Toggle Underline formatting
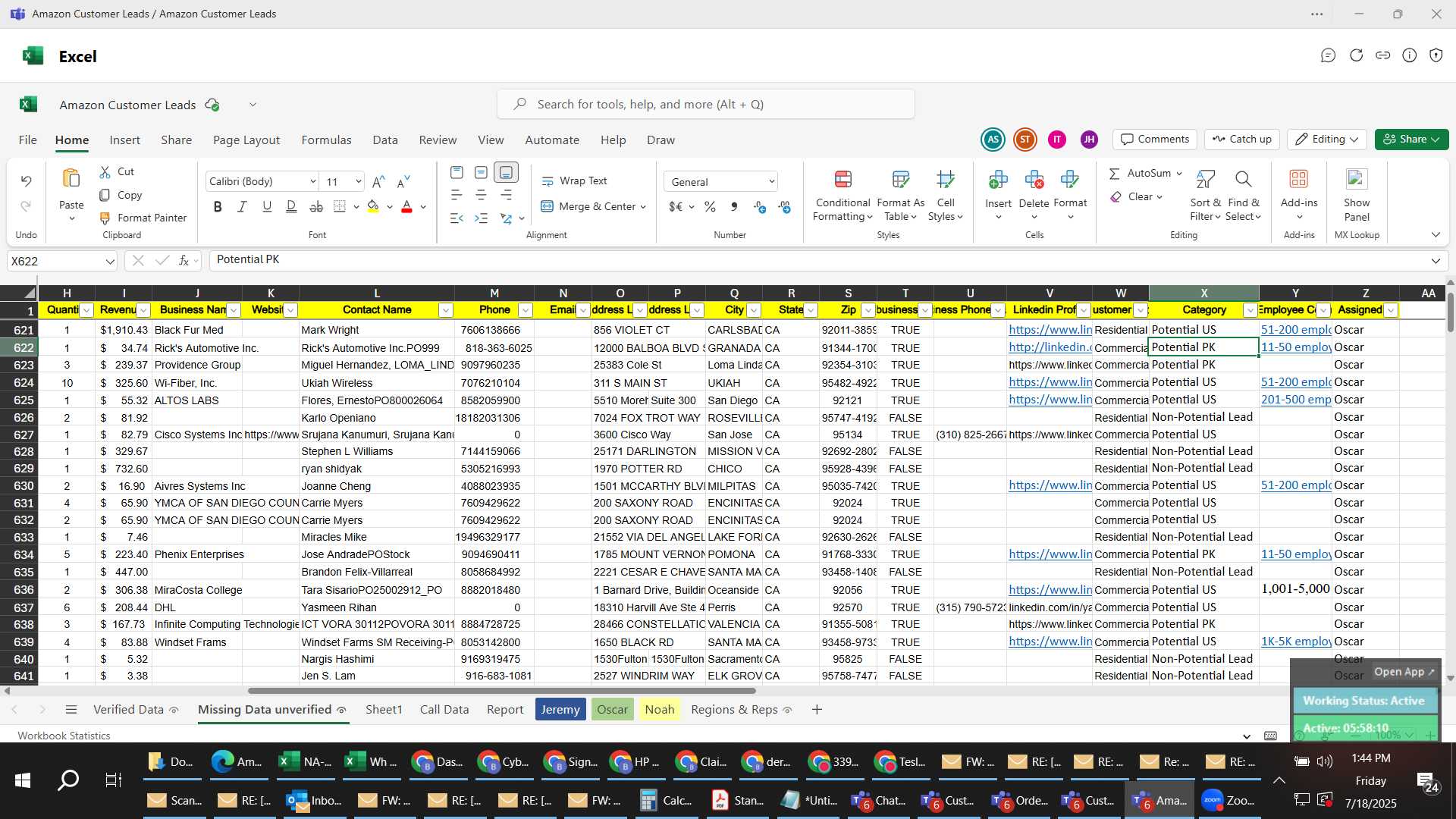 coord(267,206)
